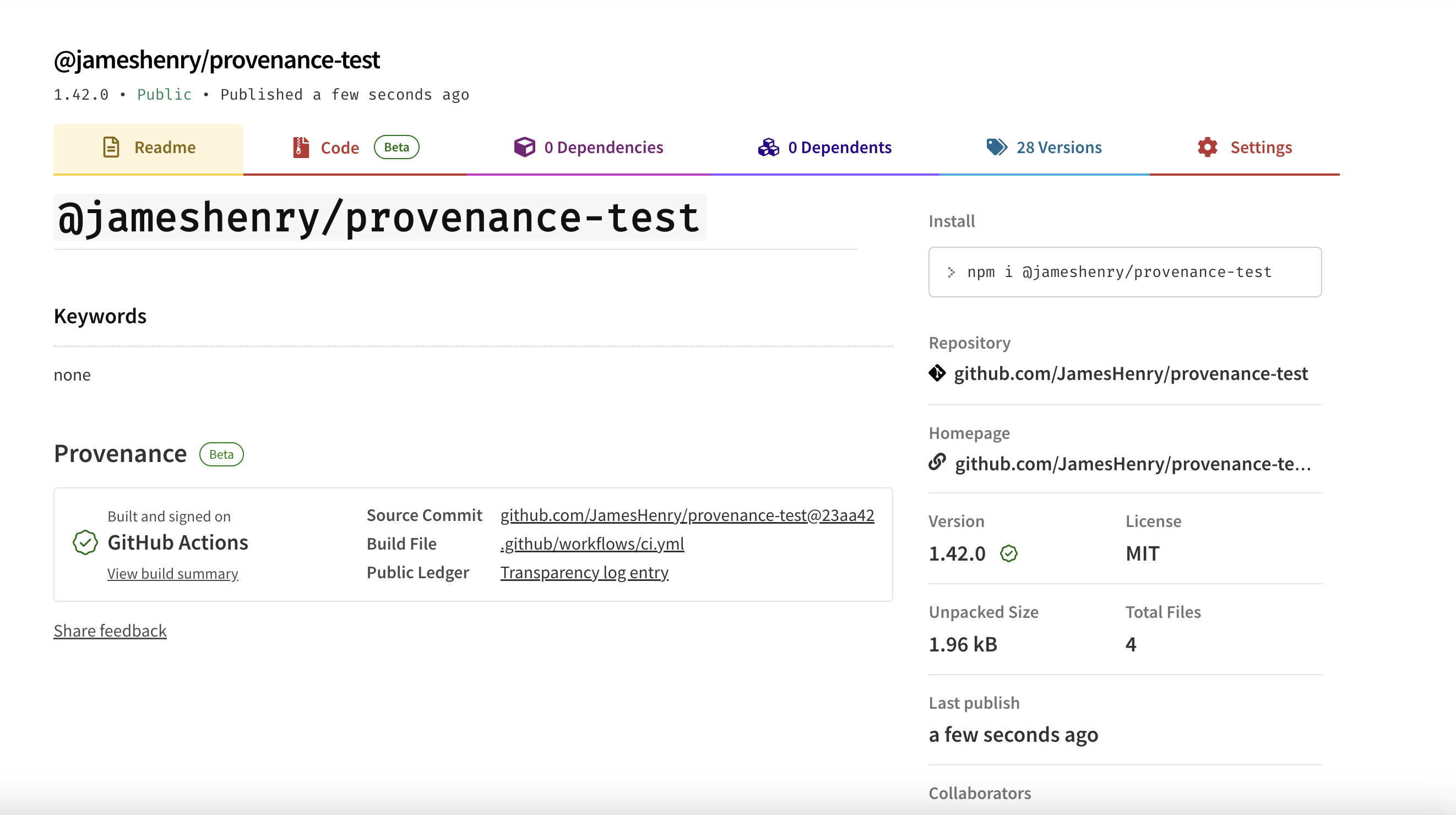Click the Readme document icon

point(111,147)
